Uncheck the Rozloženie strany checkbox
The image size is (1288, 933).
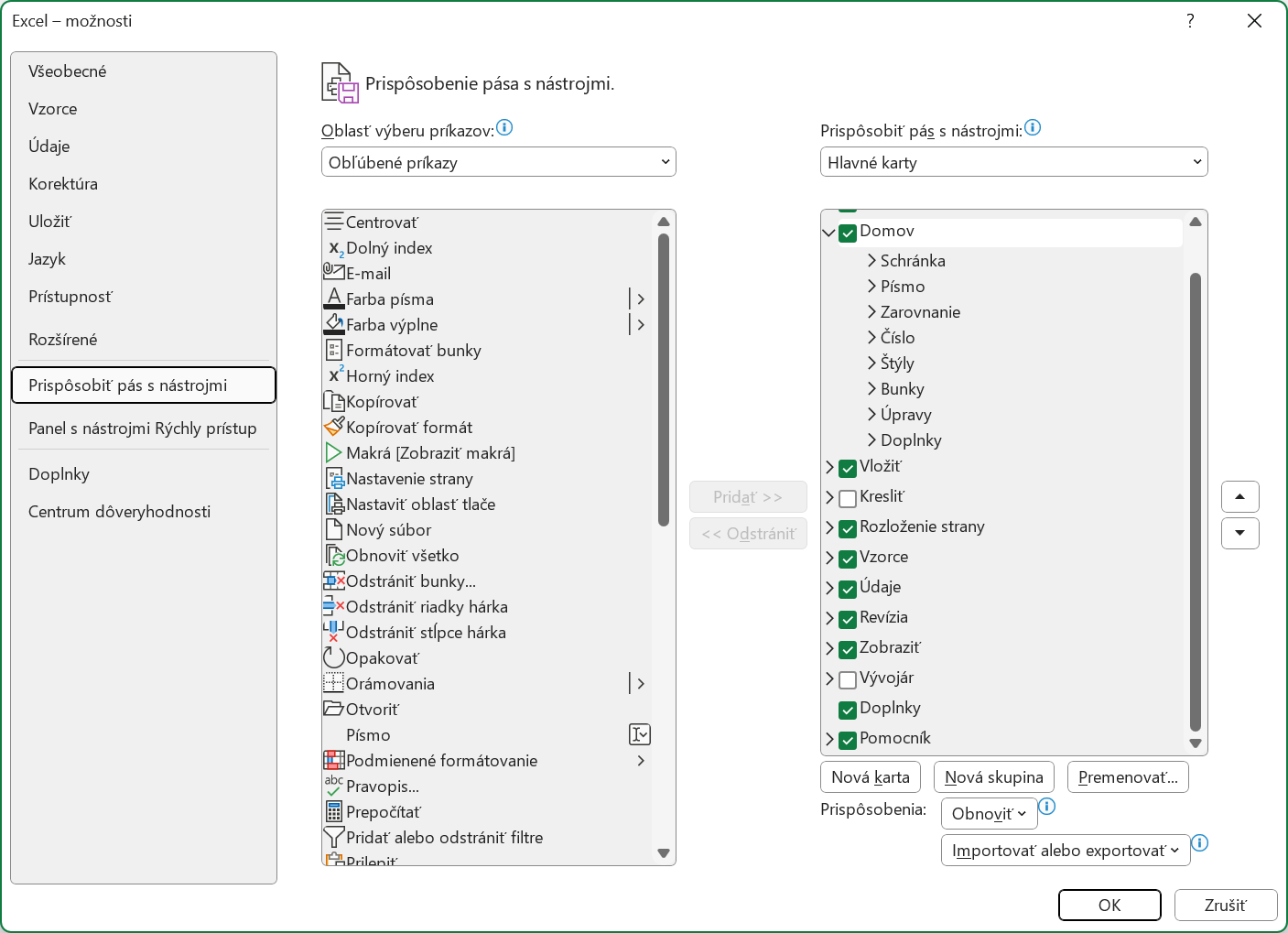pyautogui.click(x=848, y=528)
